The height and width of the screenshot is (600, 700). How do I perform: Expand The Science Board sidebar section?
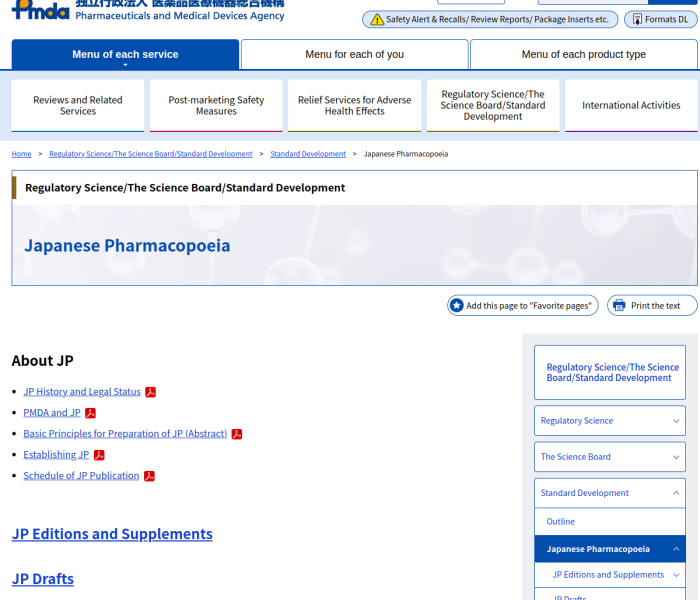[x=676, y=457]
